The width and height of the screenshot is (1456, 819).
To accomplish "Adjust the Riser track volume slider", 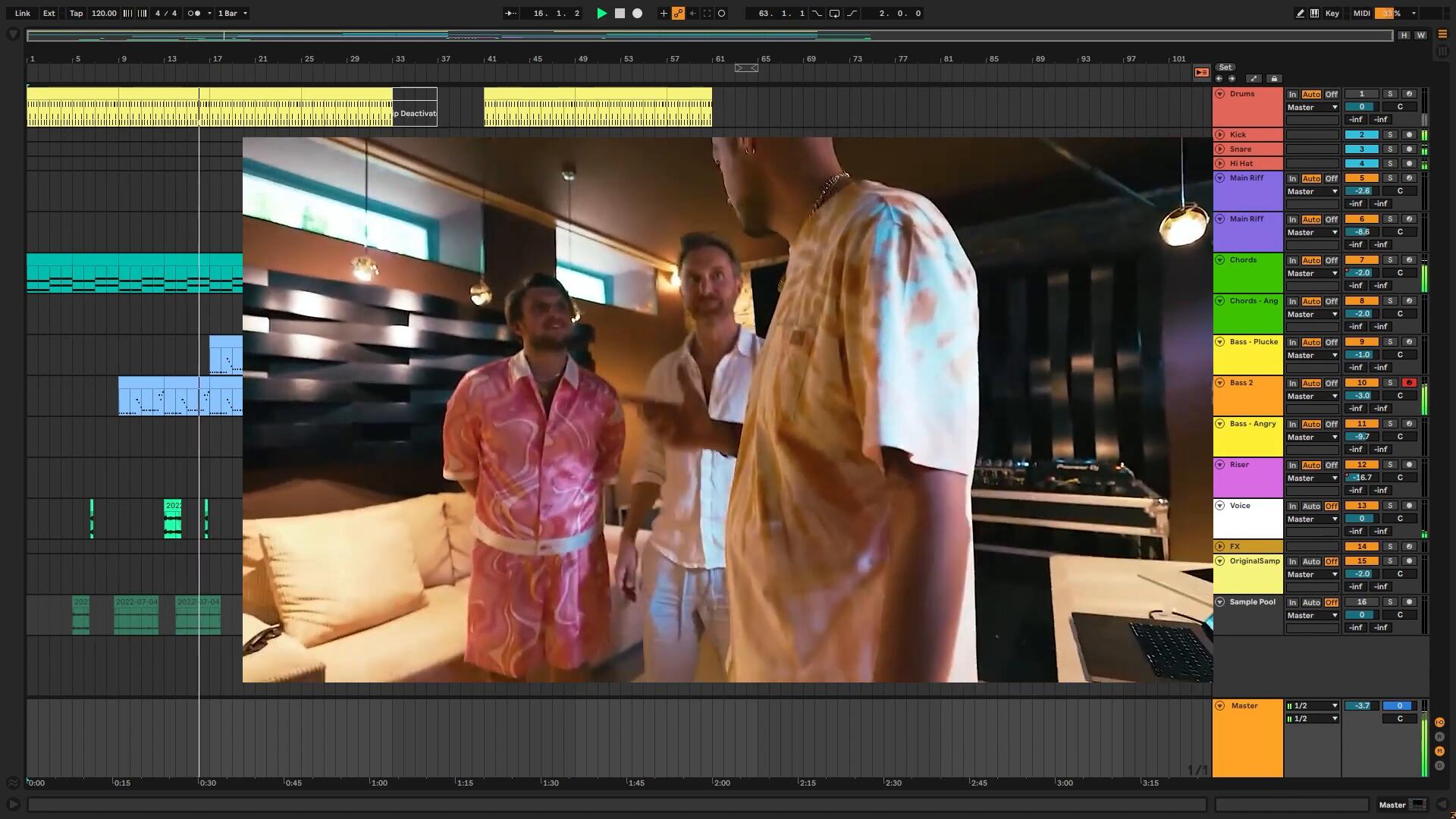I will point(1361,478).
